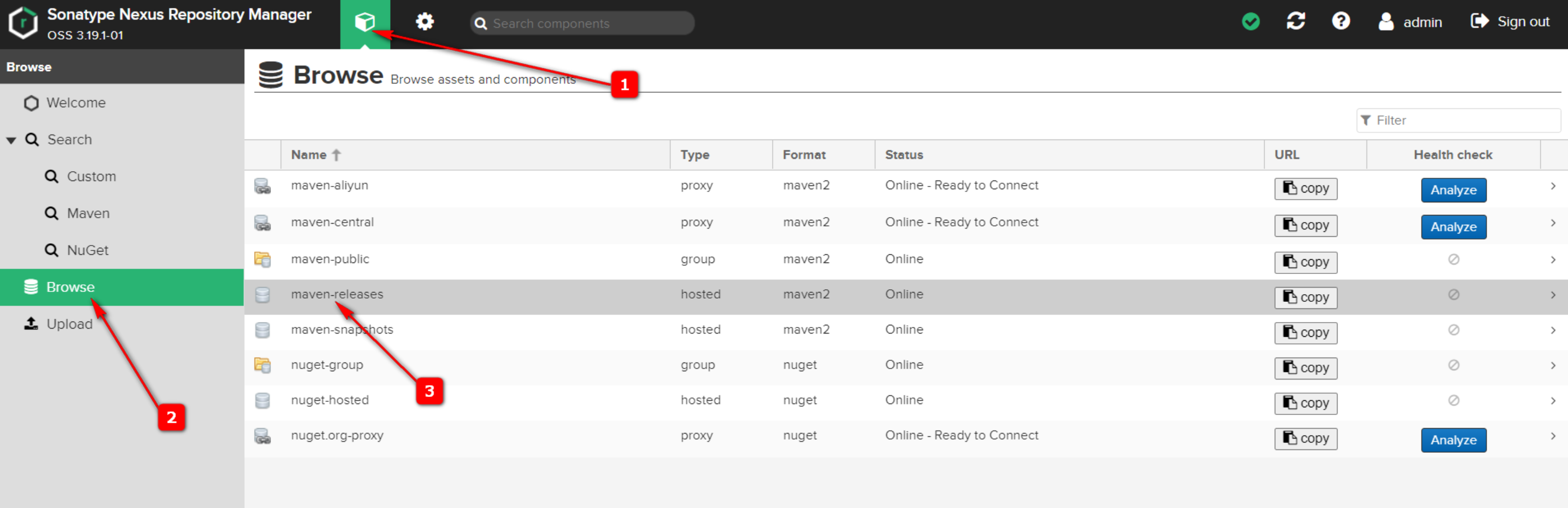The height and width of the screenshot is (508, 1568).
Task: Click the maven-central proxy repository icon
Action: point(262,224)
